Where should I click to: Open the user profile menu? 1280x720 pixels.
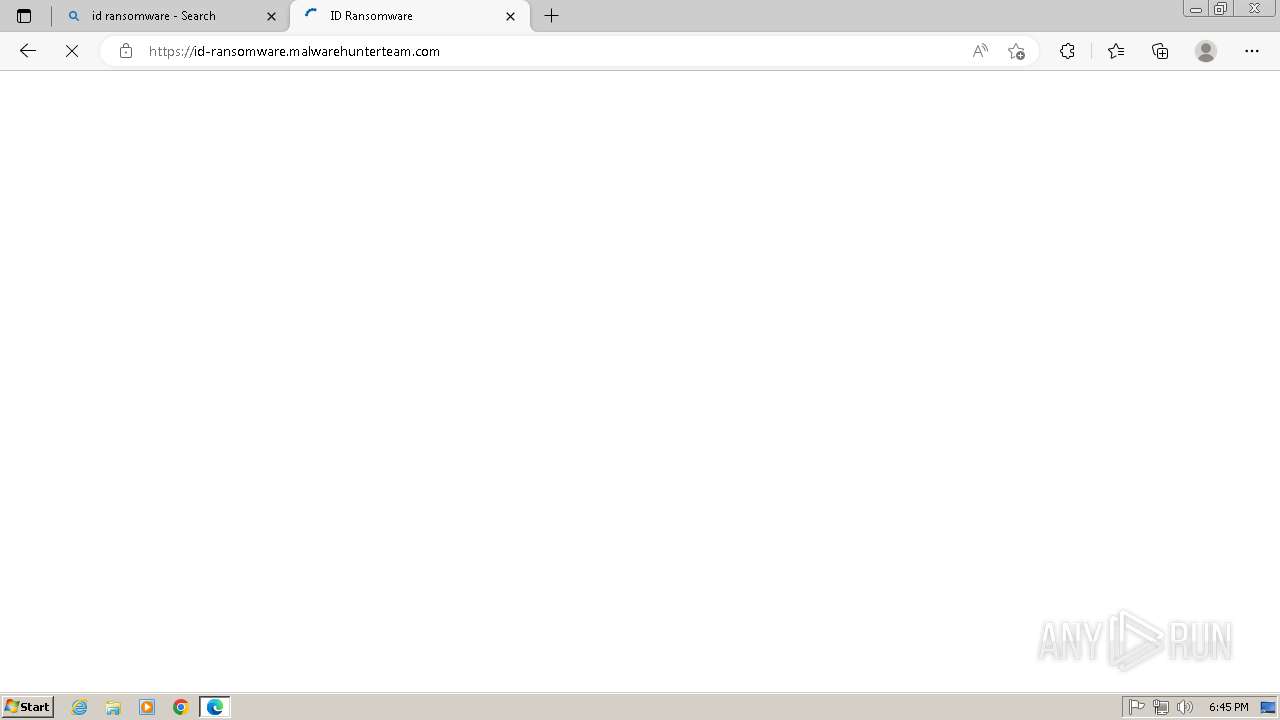pos(1206,51)
